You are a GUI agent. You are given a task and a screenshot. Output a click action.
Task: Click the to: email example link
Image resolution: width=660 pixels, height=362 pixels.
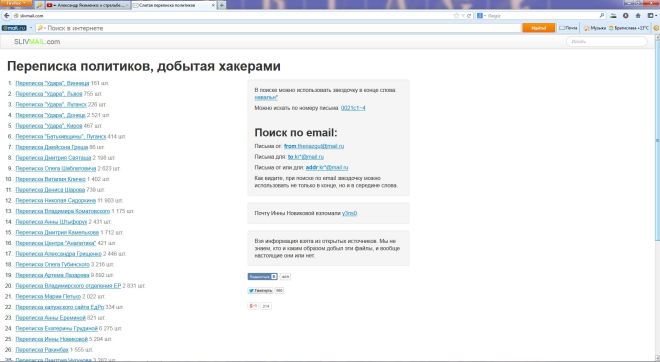(306, 157)
